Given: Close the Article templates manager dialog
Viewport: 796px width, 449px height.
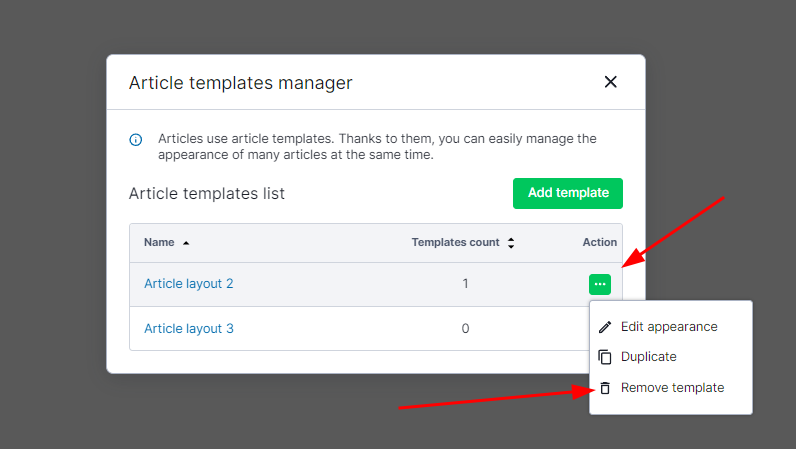Looking at the screenshot, I should click(610, 82).
